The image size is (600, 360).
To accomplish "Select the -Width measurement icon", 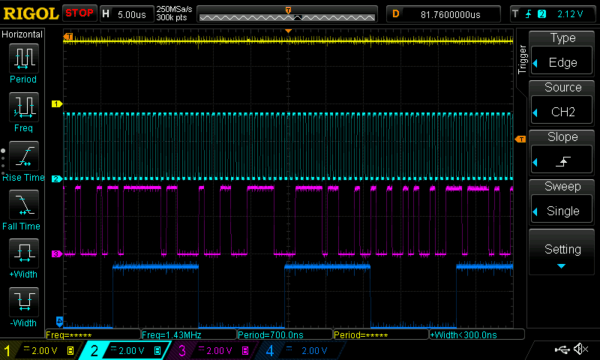I will coord(24,301).
